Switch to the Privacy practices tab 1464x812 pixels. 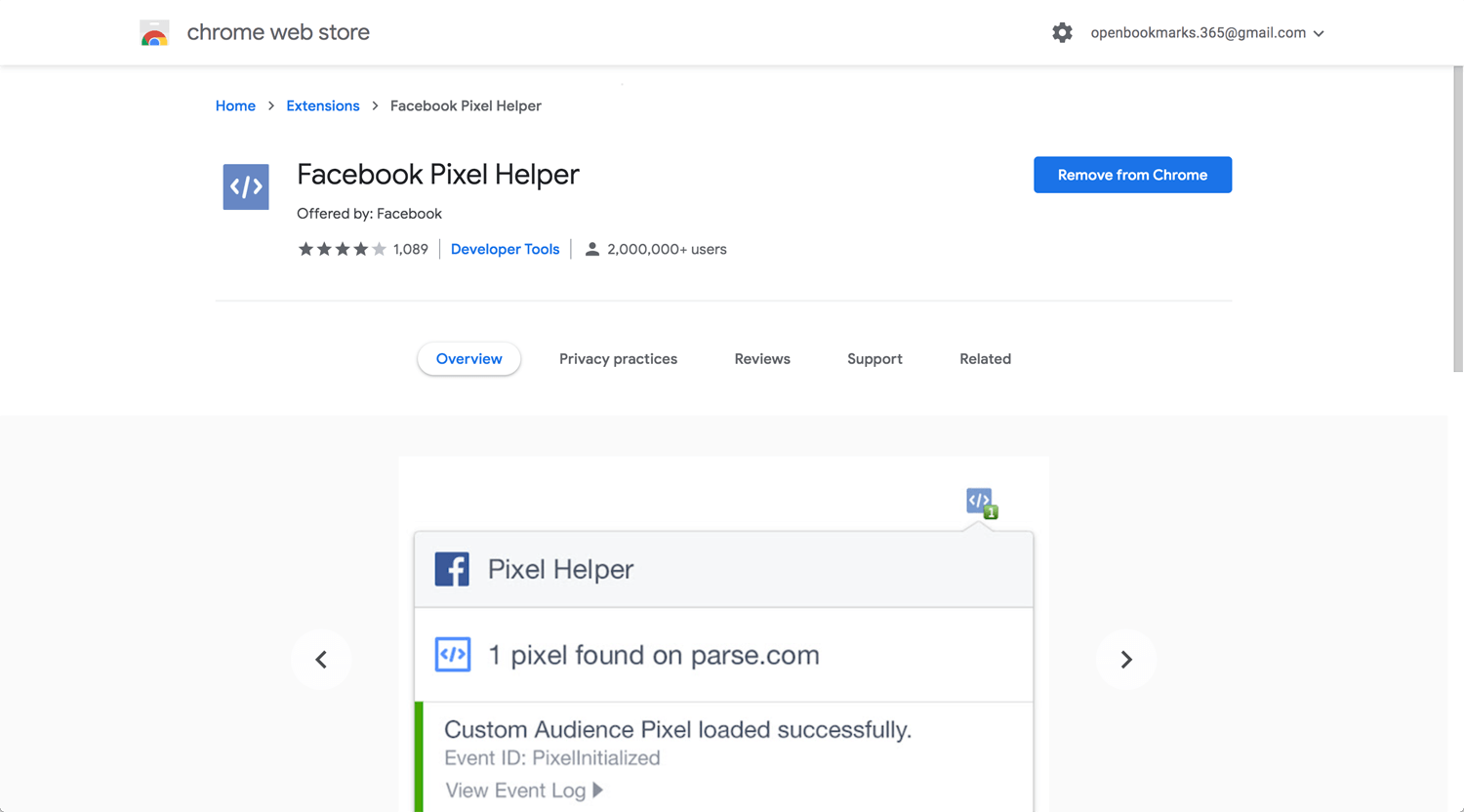[618, 359]
